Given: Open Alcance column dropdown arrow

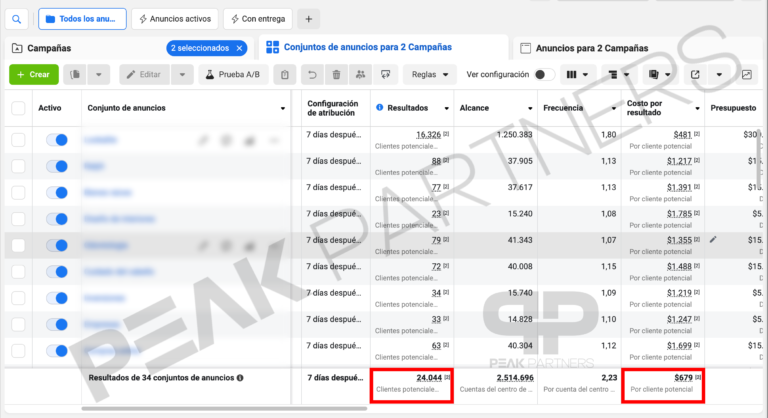Looking at the screenshot, I should [x=530, y=108].
